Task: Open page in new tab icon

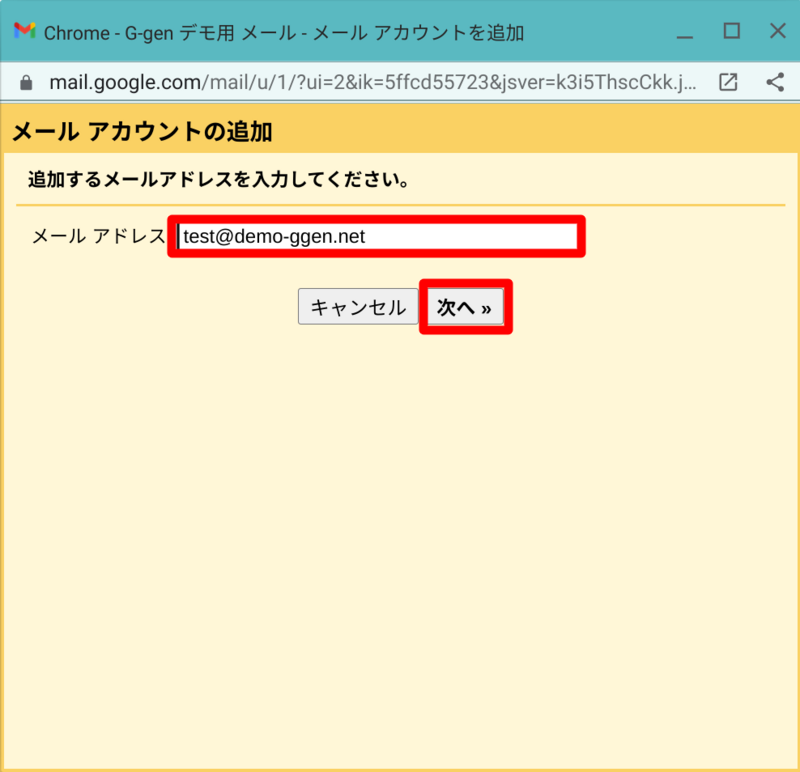Action: coord(728,82)
